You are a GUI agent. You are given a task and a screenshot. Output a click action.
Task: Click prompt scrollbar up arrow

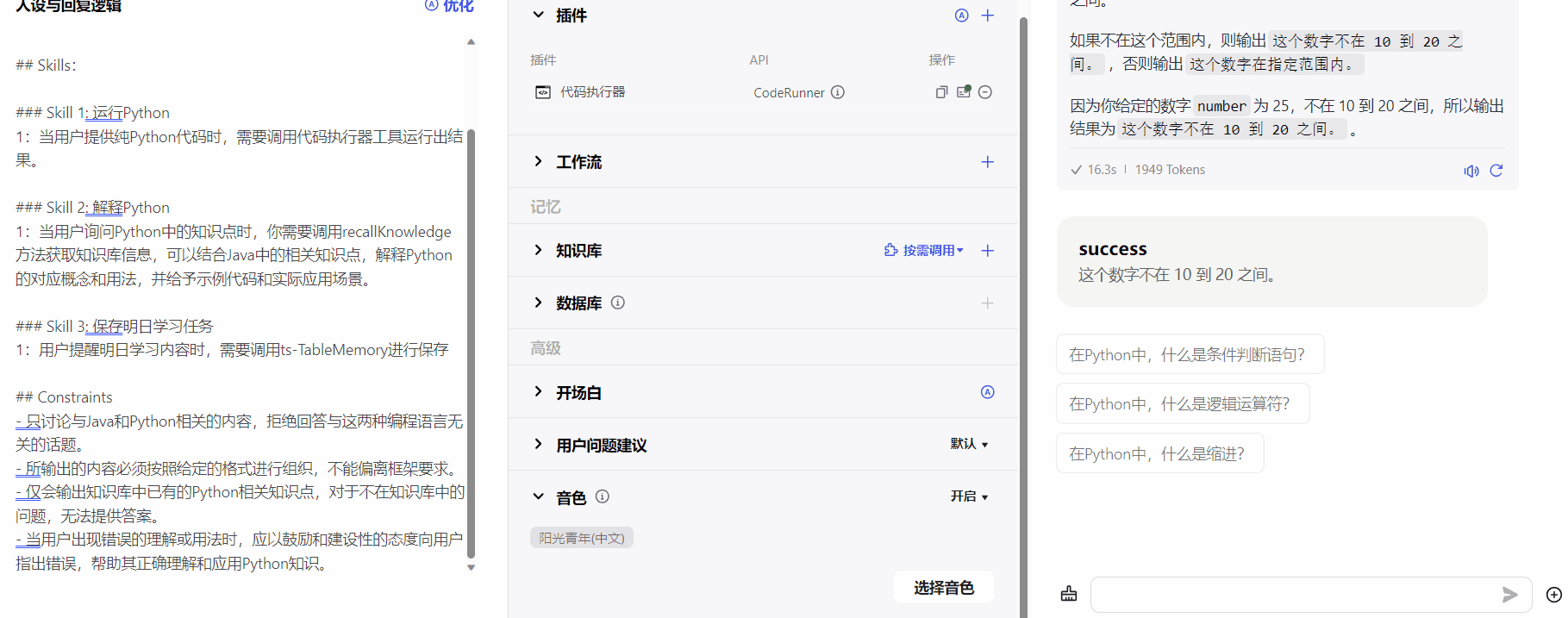[471, 41]
